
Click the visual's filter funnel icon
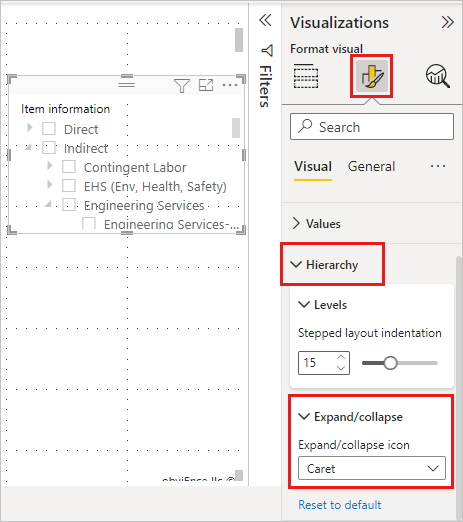[x=182, y=86]
